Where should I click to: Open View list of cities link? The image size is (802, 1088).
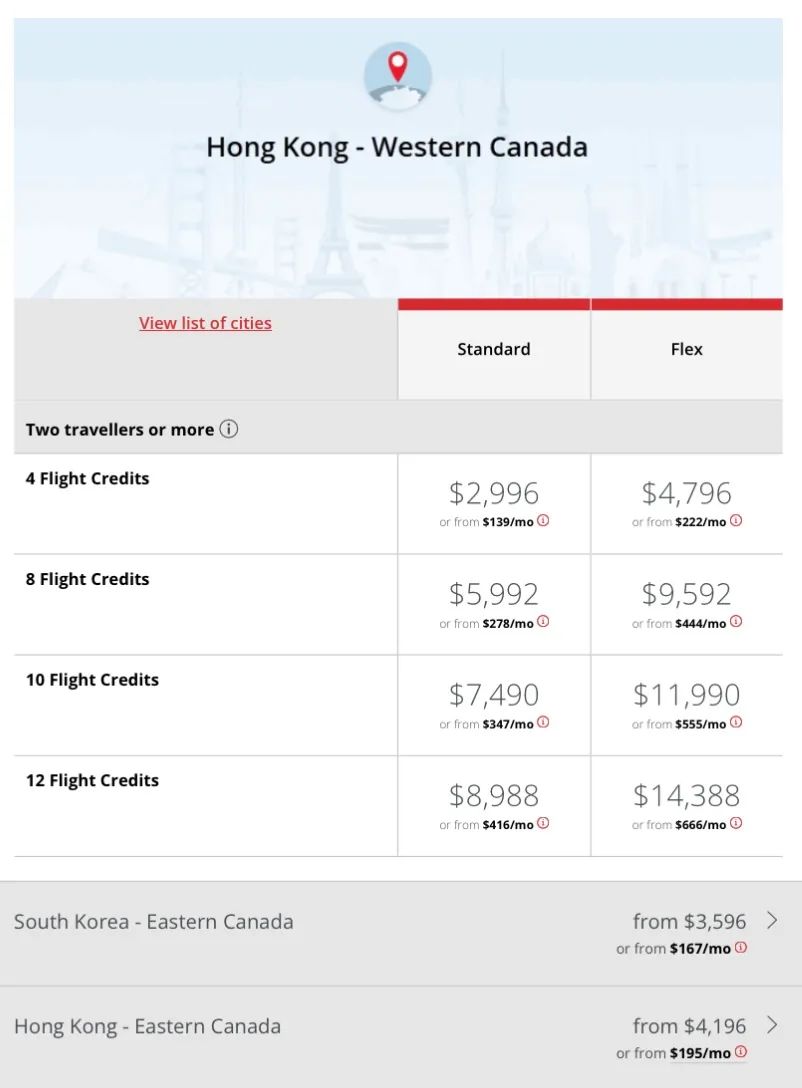pyautogui.click(x=205, y=323)
